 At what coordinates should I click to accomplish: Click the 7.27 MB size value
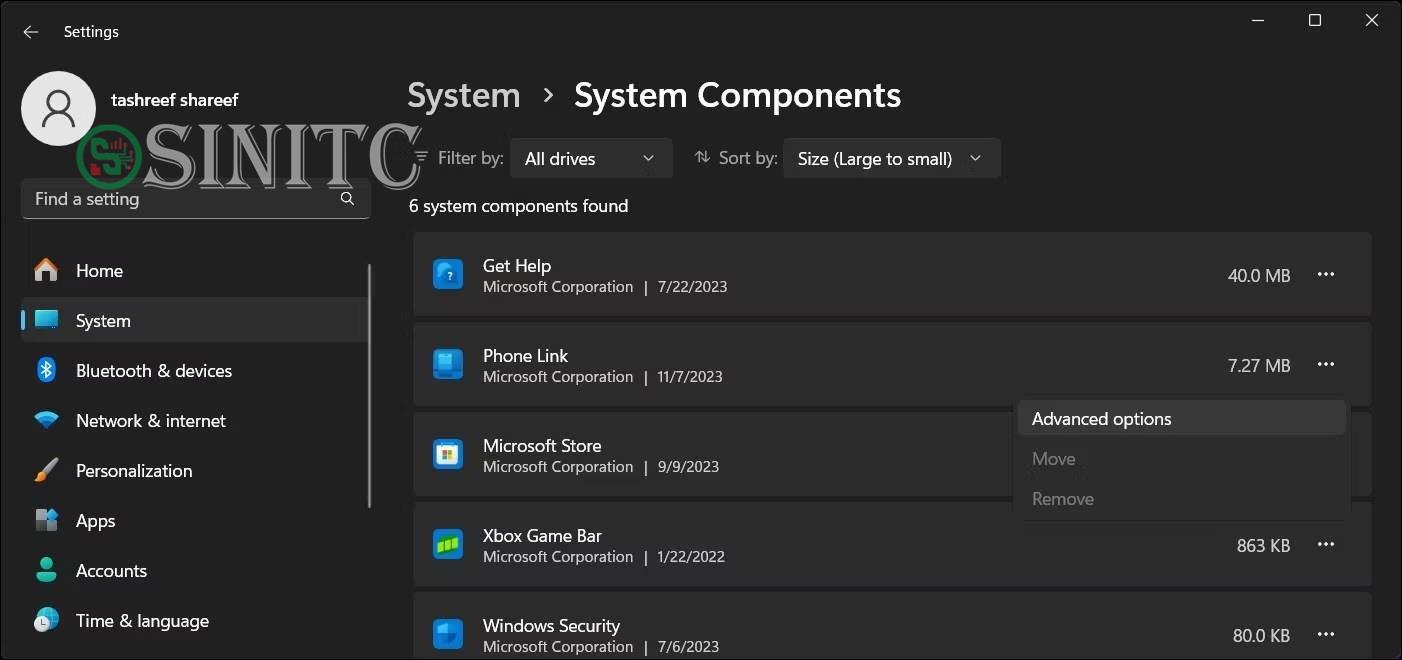pyautogui.click(x=1259, y=365)
